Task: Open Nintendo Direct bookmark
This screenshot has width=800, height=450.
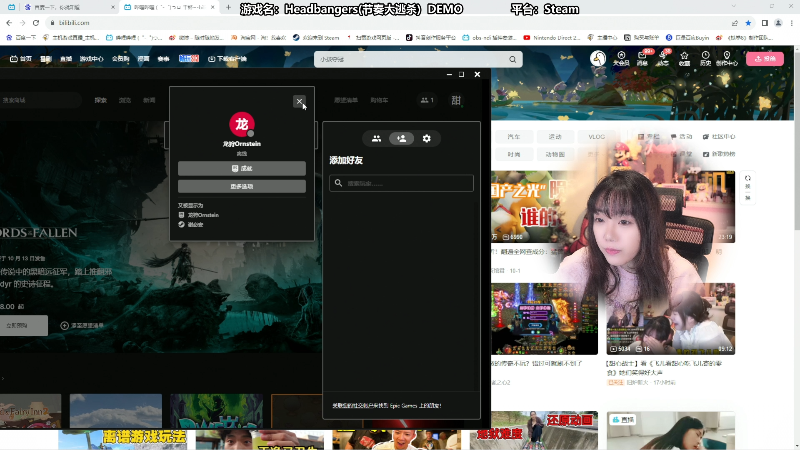Action: pyautogui.click(x=552, y=38)
